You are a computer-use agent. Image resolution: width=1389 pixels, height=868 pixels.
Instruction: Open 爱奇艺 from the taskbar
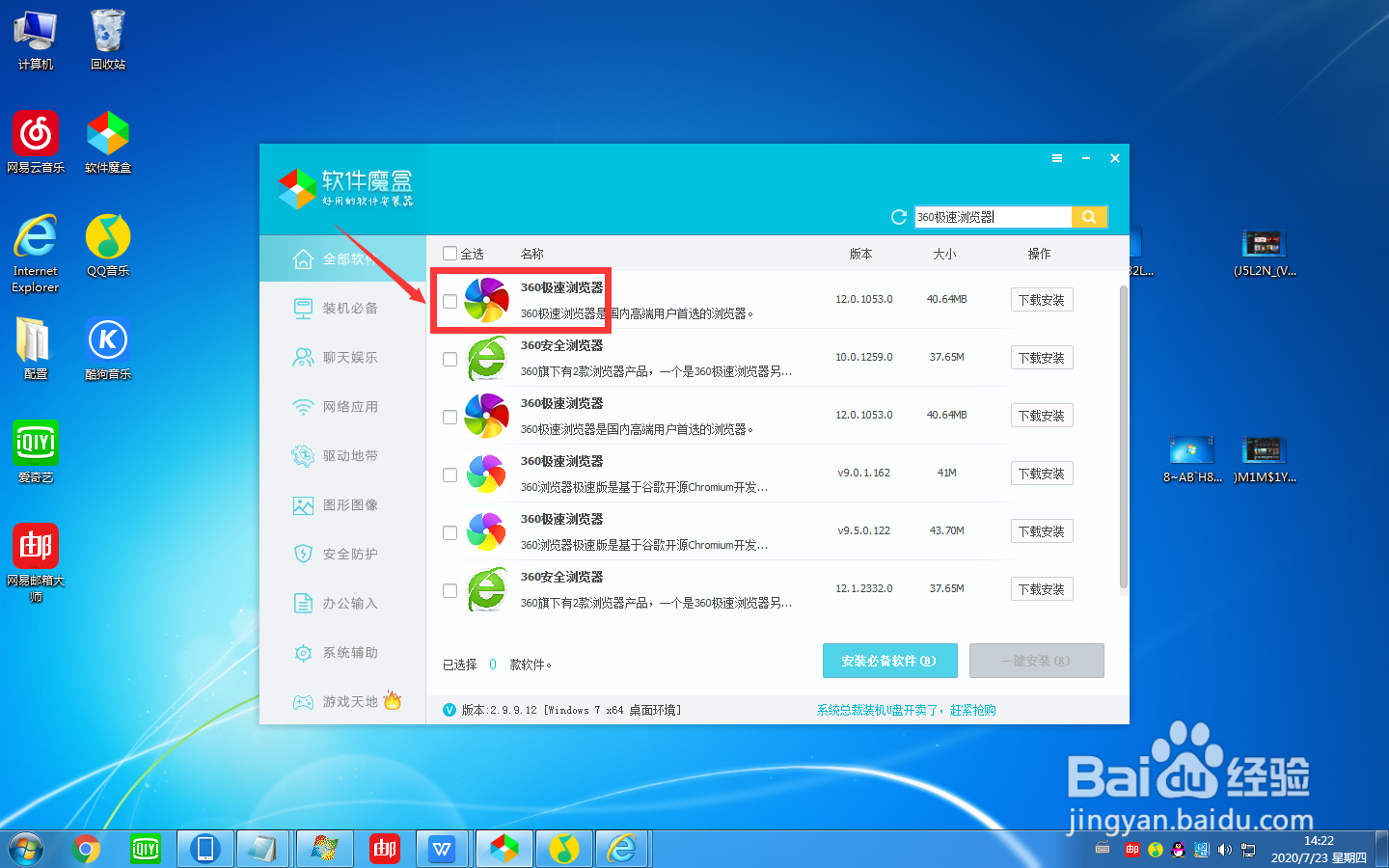[146, 850]
